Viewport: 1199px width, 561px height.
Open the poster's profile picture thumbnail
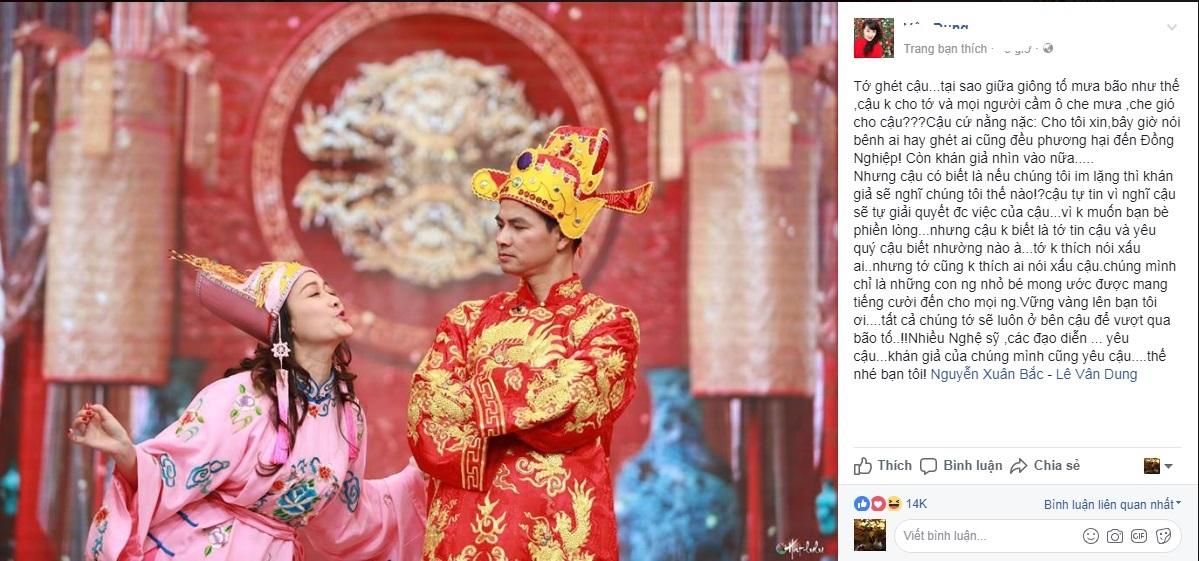tap(873, 37)
